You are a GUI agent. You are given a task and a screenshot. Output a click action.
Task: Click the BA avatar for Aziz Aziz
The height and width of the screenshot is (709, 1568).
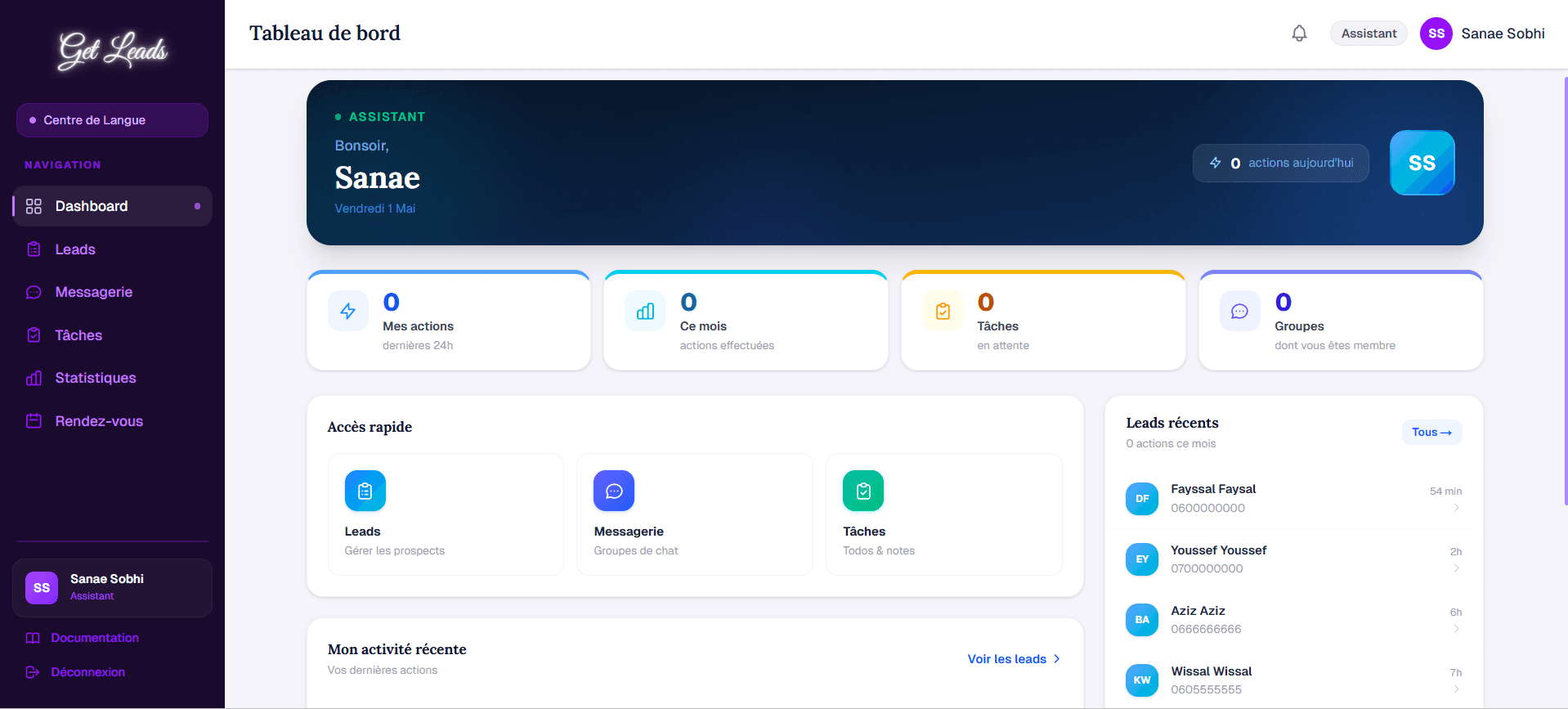click(x=1142, y=620)
